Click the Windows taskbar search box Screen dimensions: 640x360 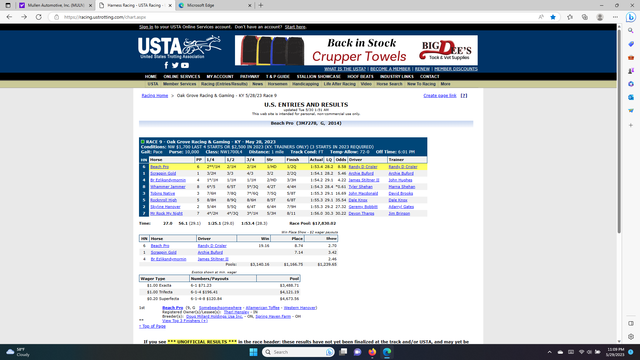(x=298, y=352)
